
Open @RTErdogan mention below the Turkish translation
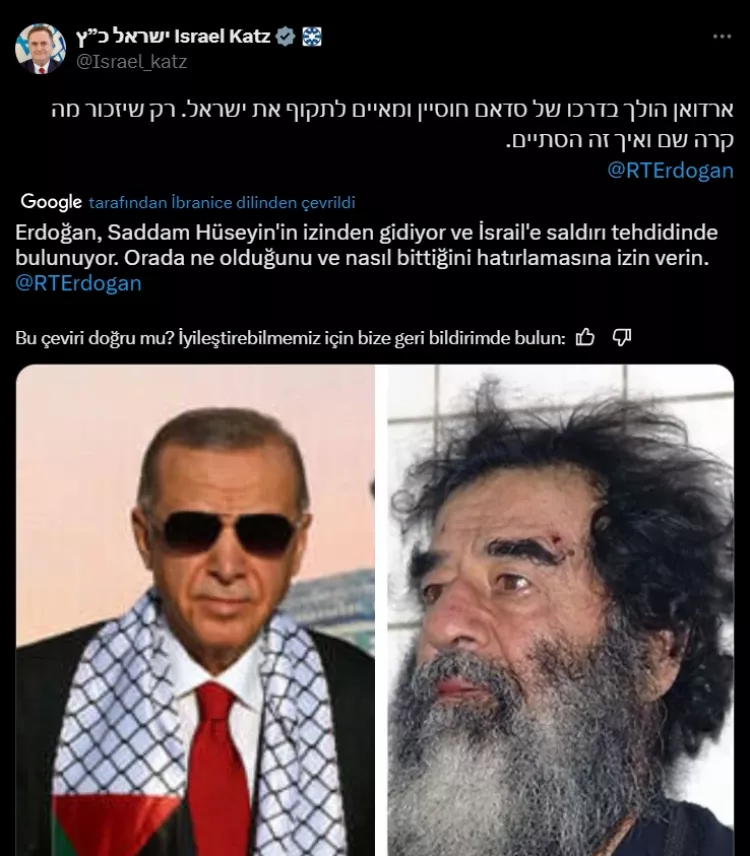point(79,283)
